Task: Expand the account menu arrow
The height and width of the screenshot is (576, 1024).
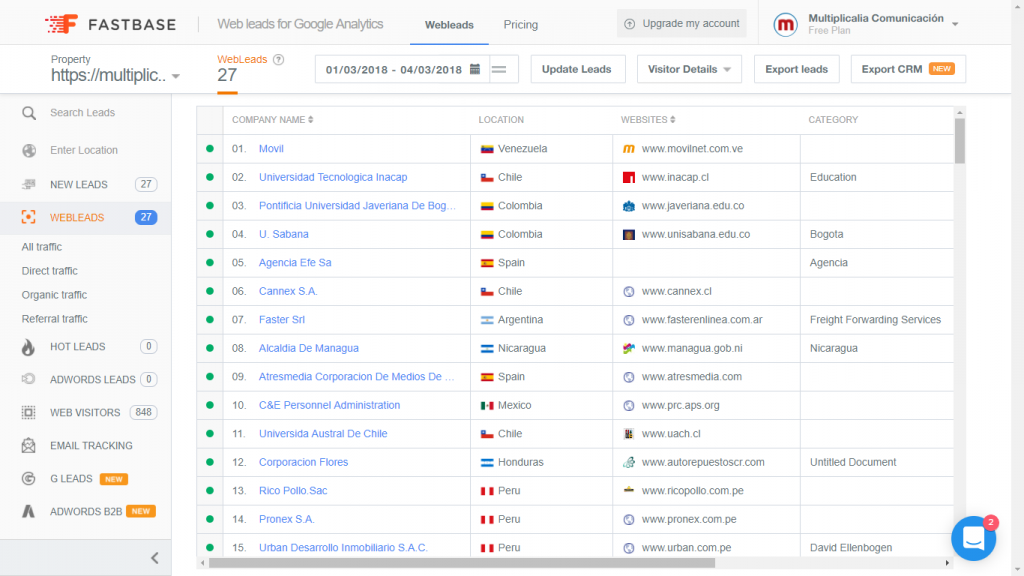Action: 955,24
